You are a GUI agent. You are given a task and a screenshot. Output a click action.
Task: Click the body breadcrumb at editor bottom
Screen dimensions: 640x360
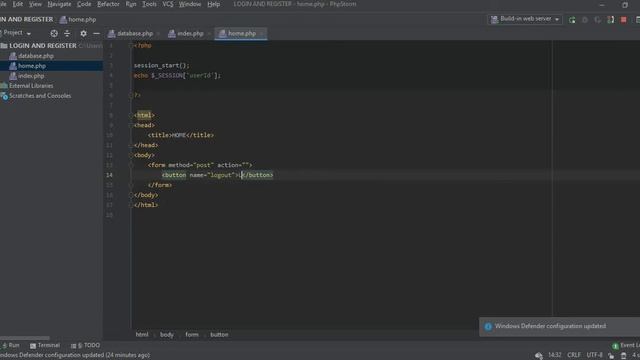point(167,335)
